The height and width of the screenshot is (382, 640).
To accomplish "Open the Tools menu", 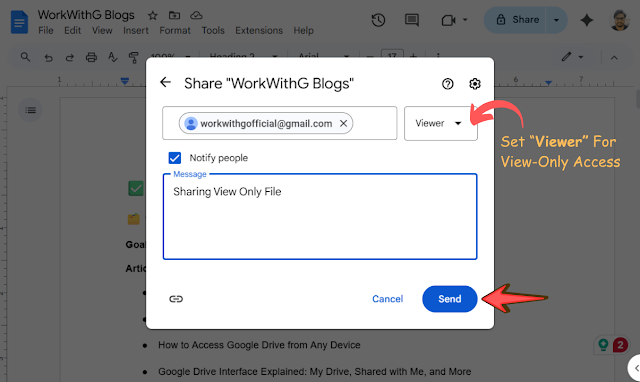I will click(x=213, y=31).
